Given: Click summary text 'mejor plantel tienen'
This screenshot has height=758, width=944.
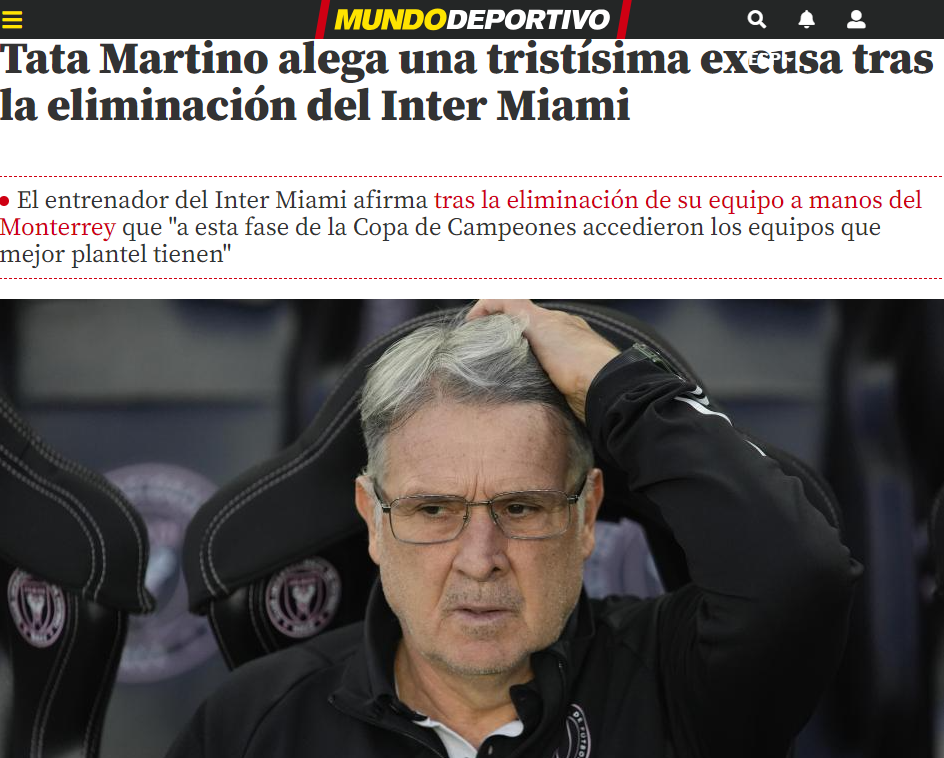Looking at the screenshot, I should click(116, 254).
